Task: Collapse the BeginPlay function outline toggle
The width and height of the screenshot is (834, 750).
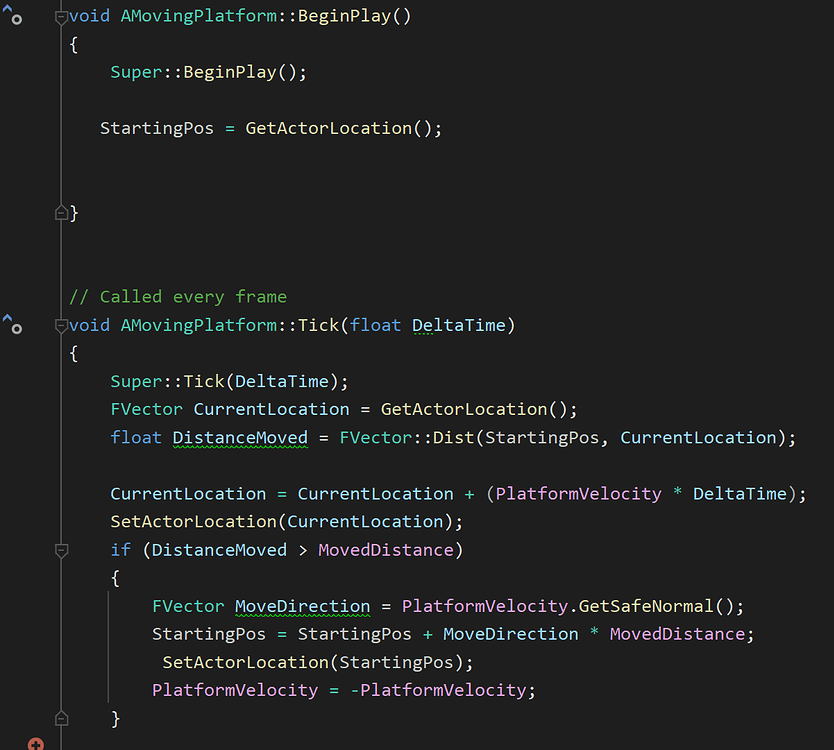Action: pos(61,17)
